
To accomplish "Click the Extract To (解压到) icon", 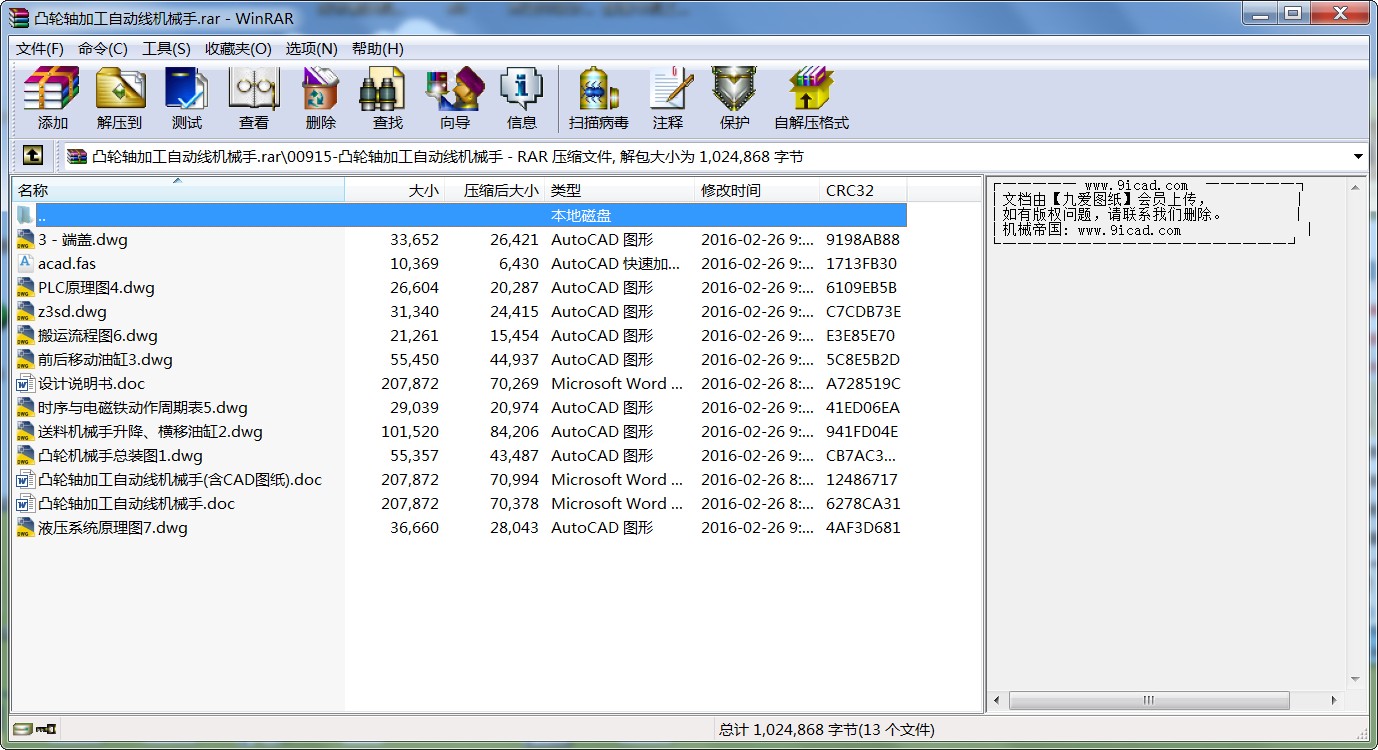I will pyautogui.click(x=119, y=98).
